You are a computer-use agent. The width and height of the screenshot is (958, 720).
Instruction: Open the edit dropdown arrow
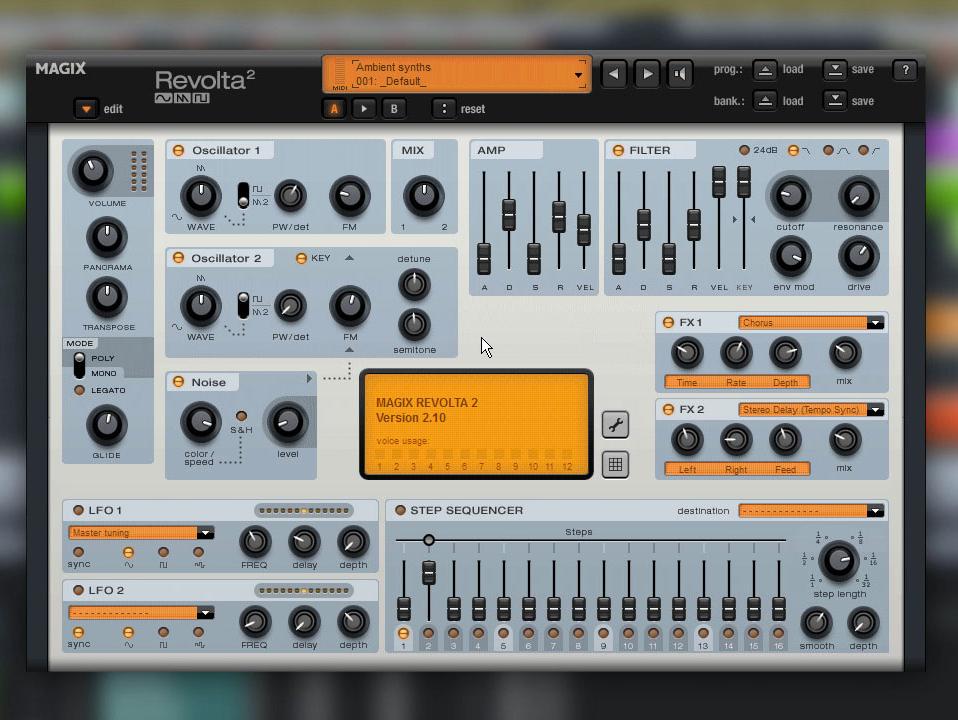coord(86,109)
